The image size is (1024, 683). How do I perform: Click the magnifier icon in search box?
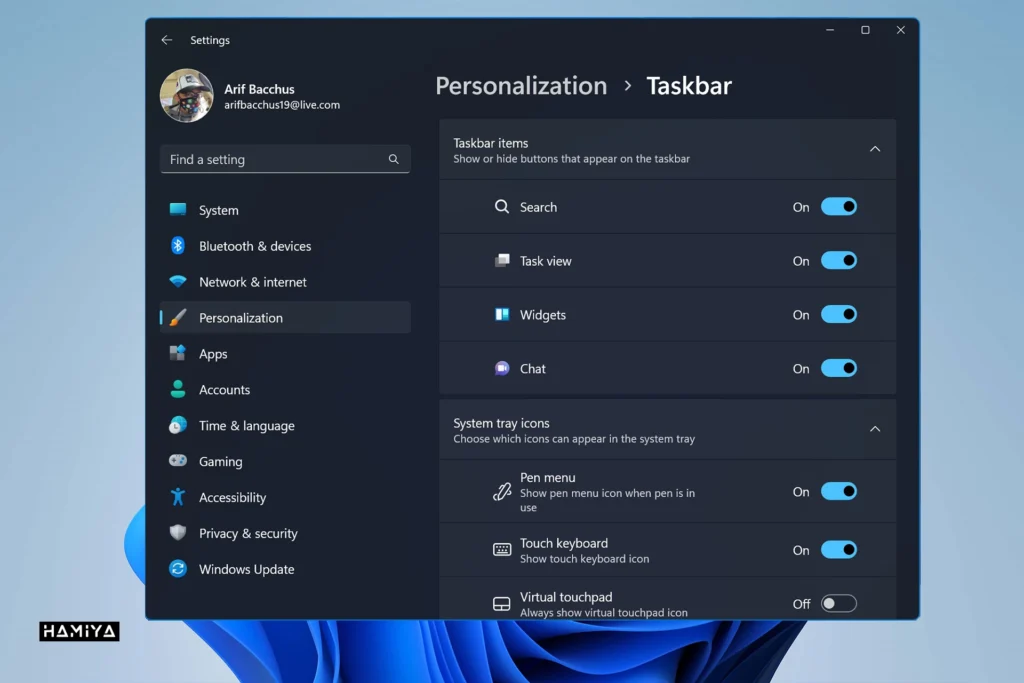[393, 159]
